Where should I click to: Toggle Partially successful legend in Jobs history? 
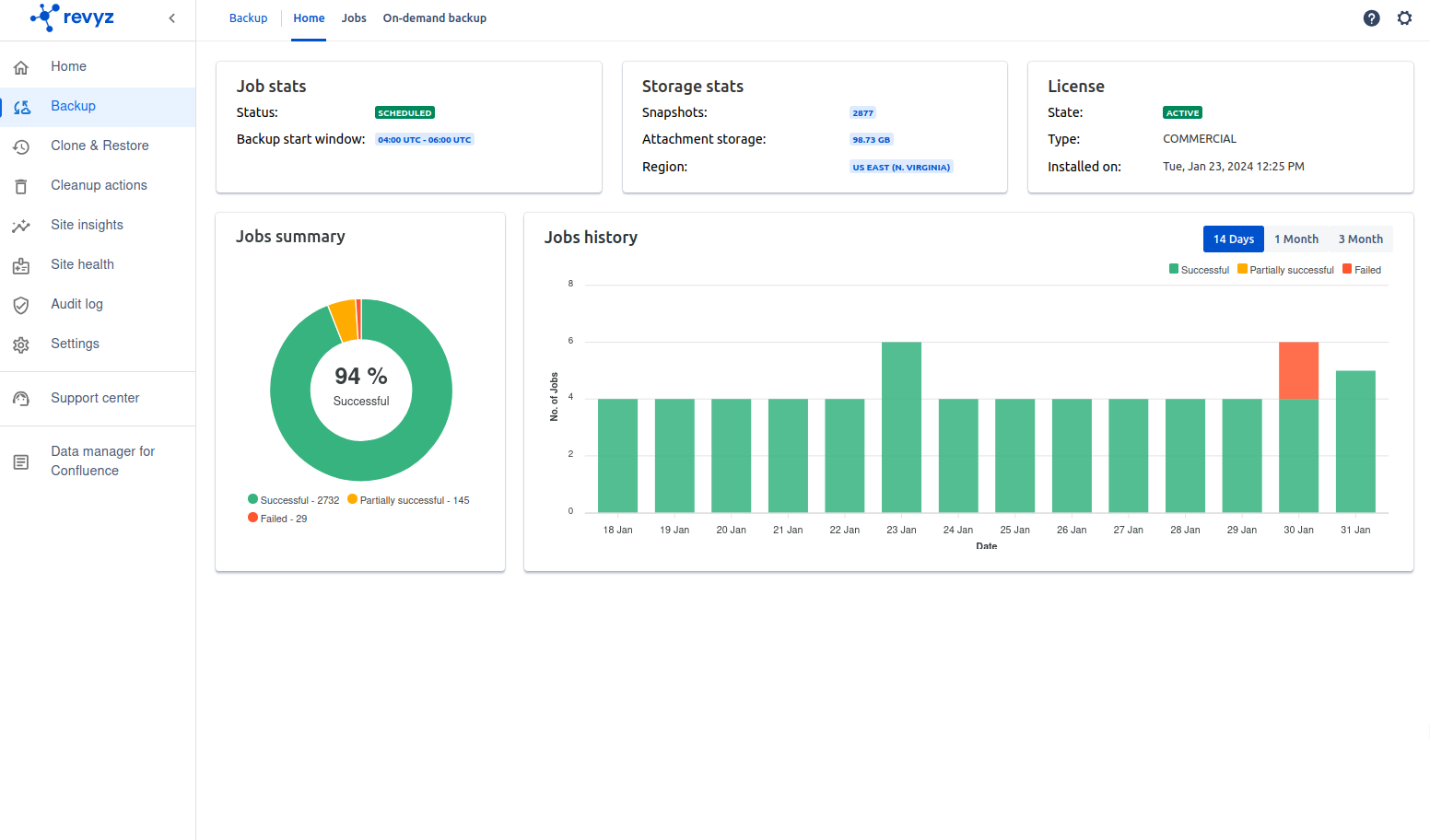[x=1242, y=270]
